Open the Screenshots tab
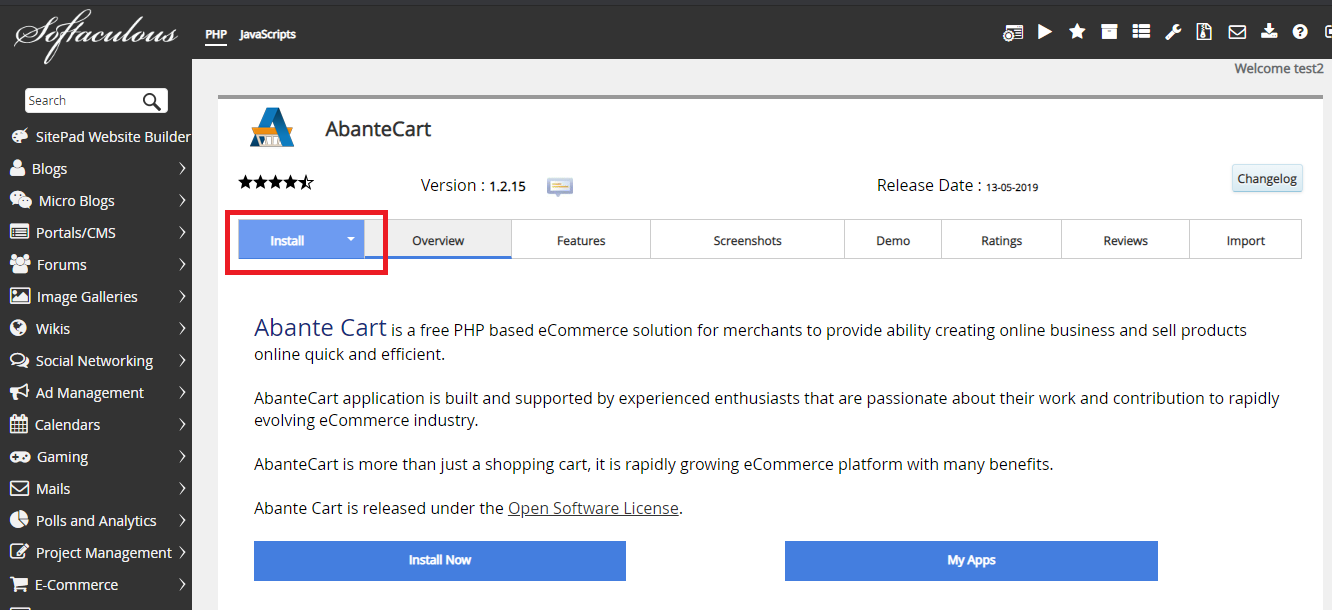This screenshot has width=1332, height=610. [747, 240]
